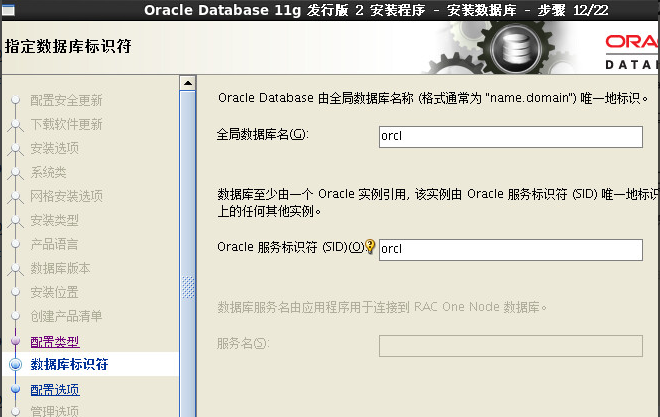
Task: Select the current 数据库标识符 step
Action: [x=69, y=364]
